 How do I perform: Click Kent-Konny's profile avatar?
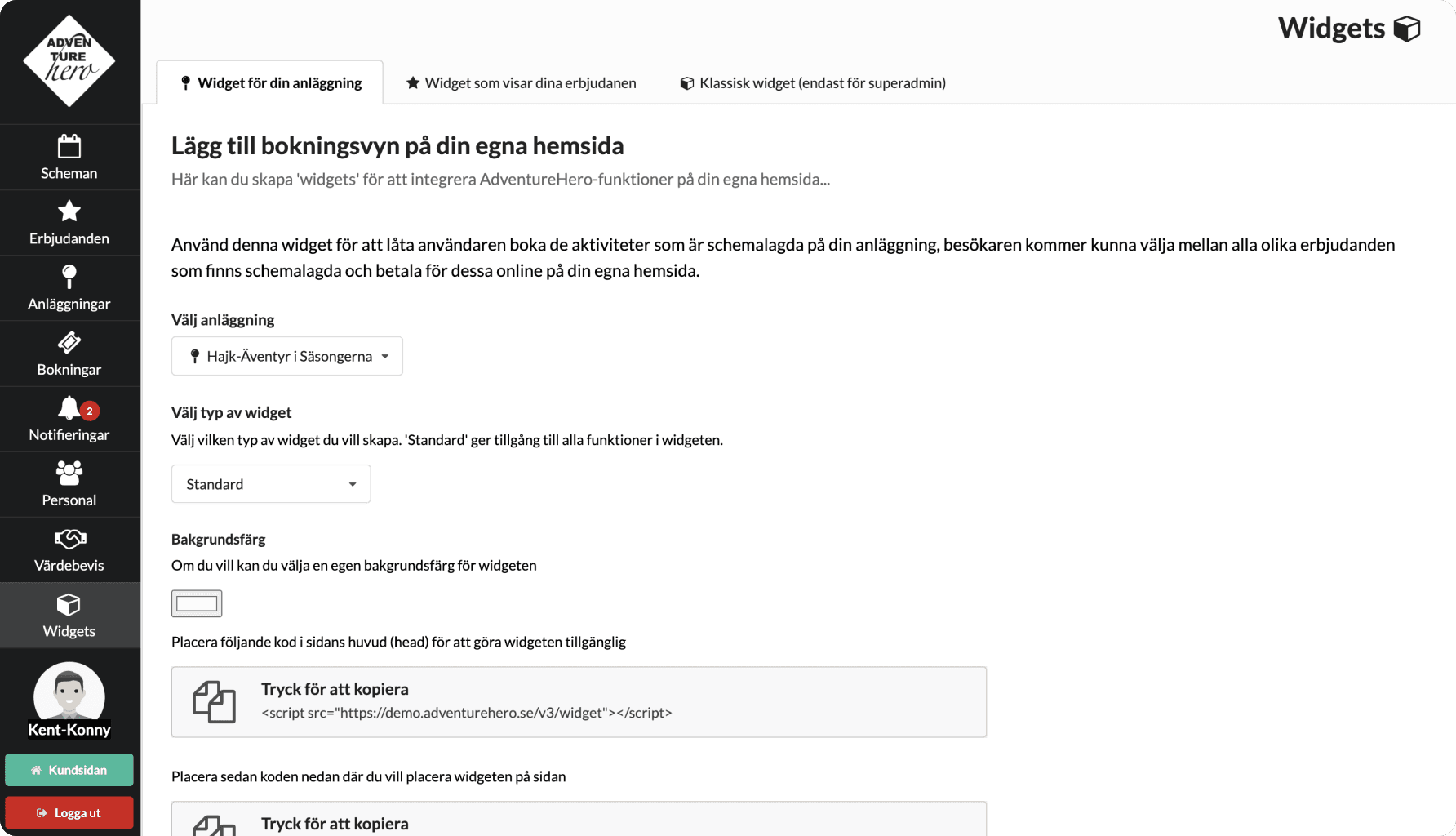69,696
